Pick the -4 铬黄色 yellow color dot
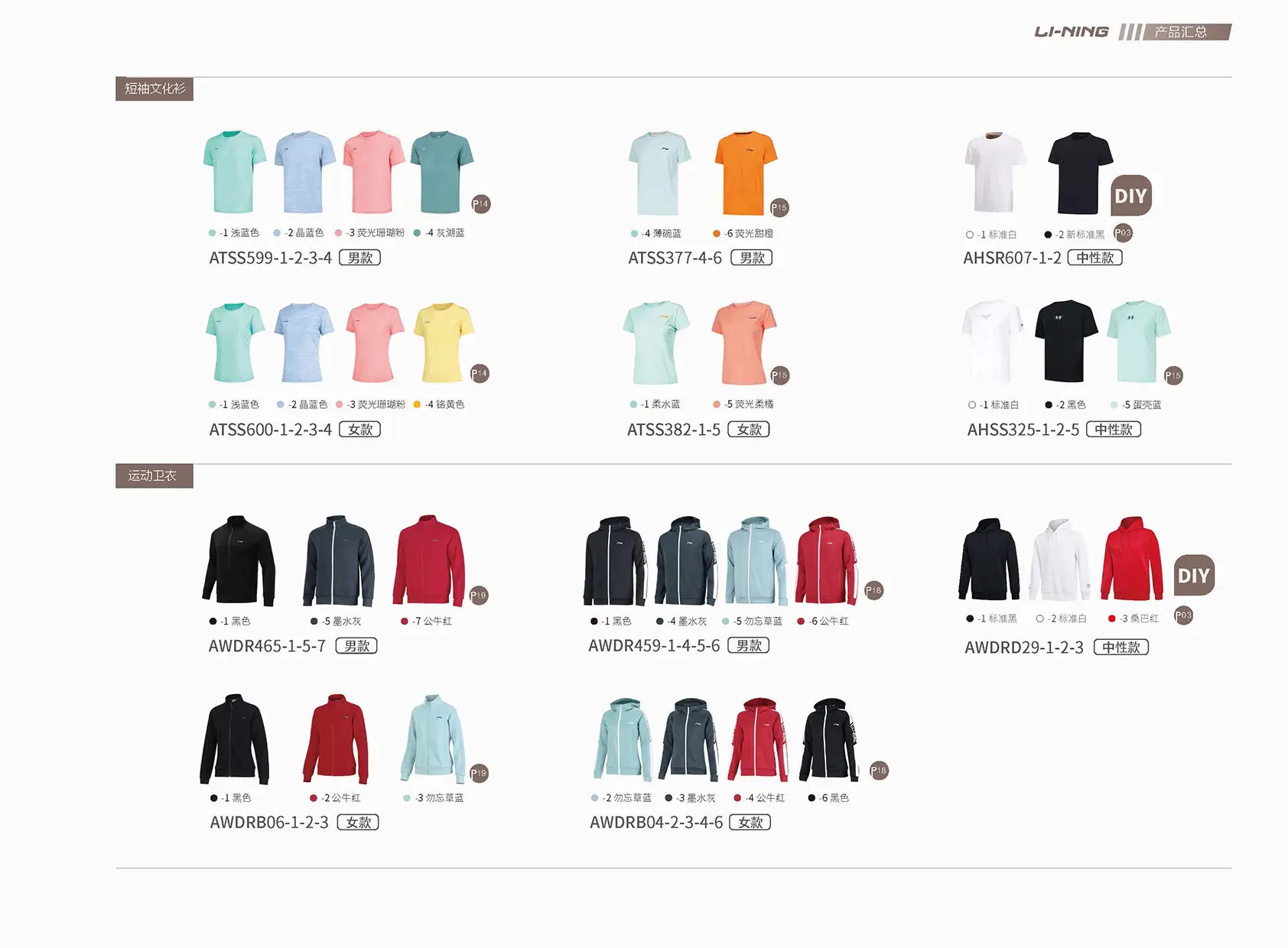Viewport: 1288px width, 948px height. click(x=417, y=404)
